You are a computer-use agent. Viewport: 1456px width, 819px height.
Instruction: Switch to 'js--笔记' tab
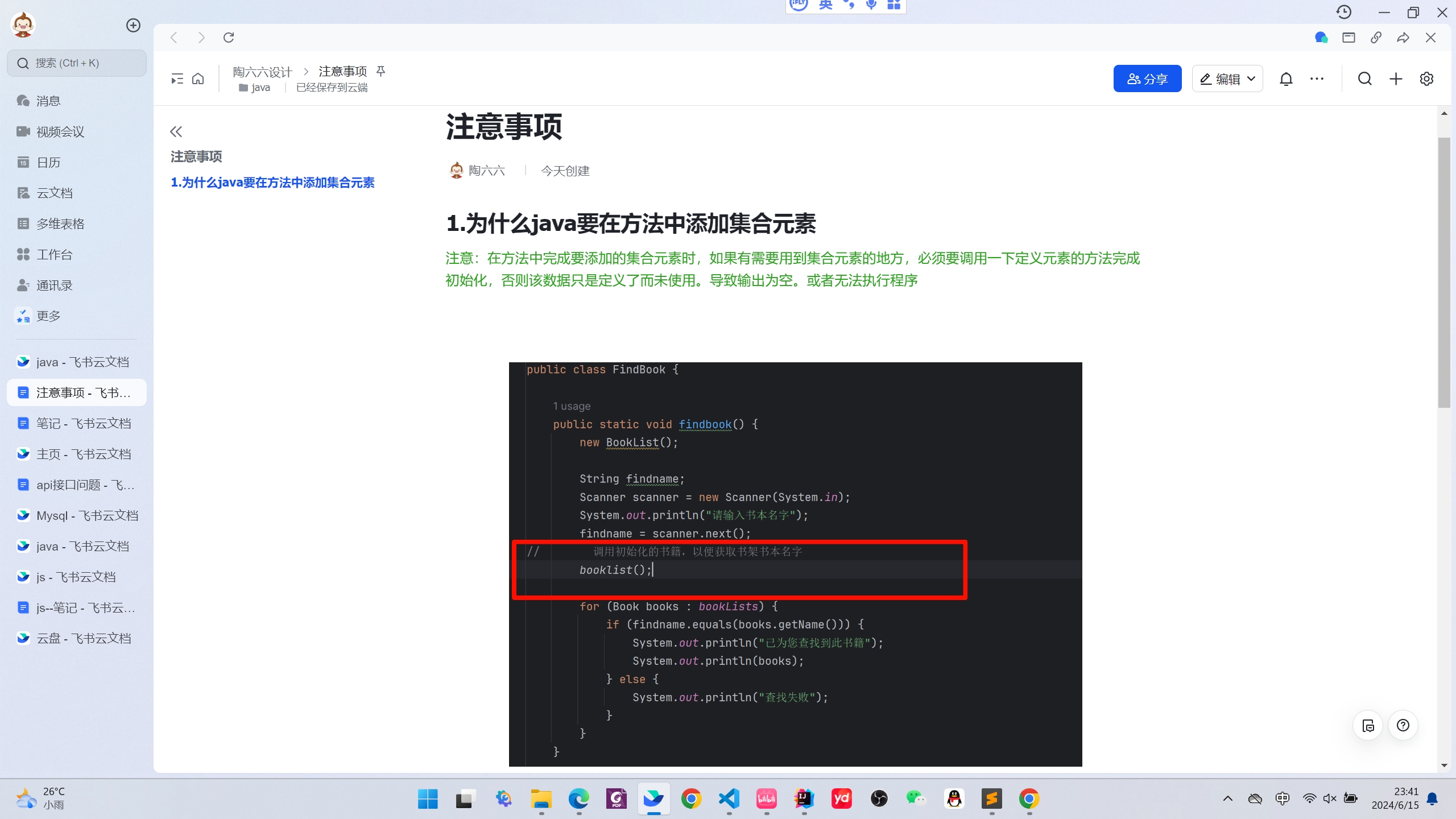coord(77,607)
